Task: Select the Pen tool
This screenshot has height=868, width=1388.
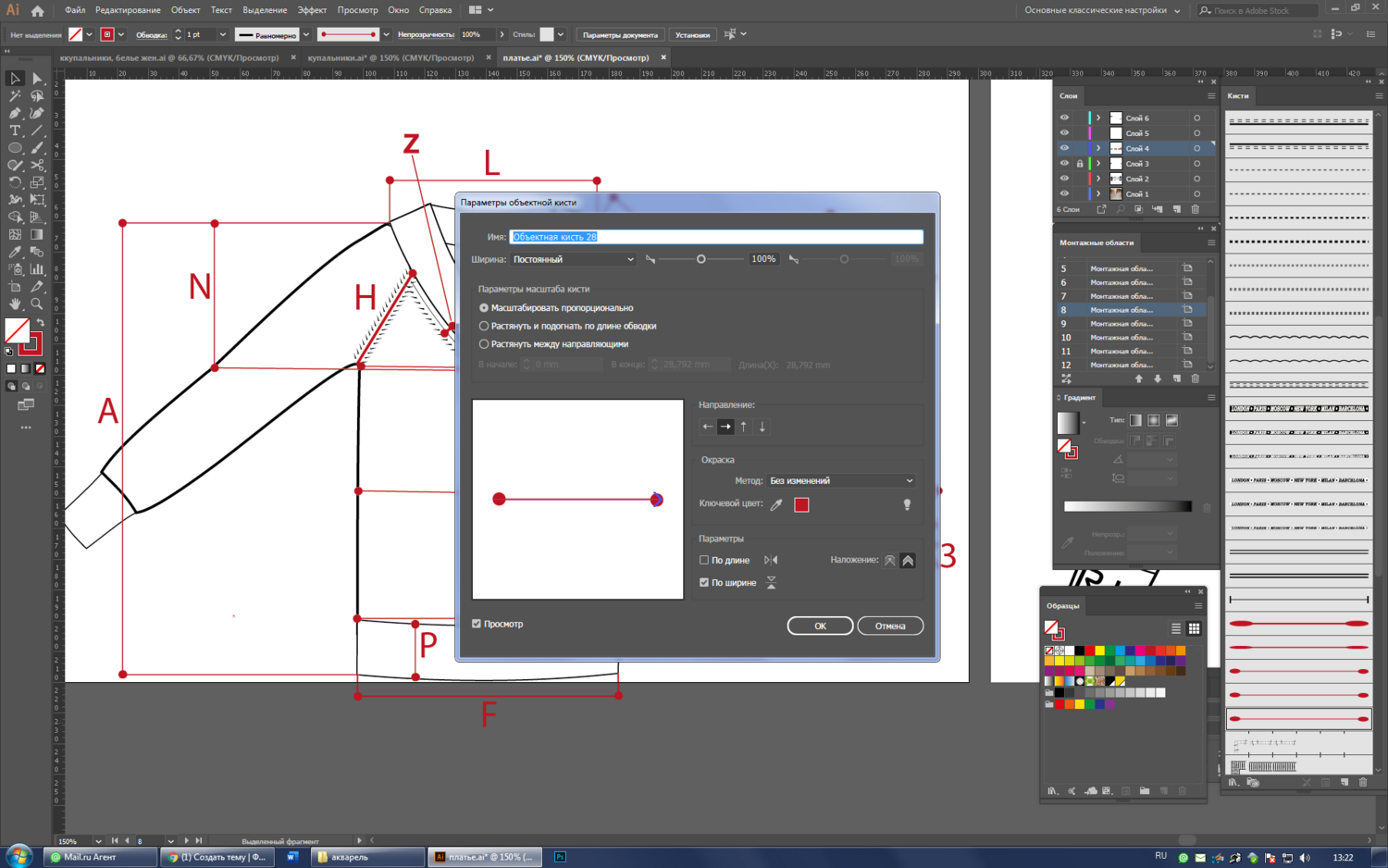Action: pos(15,113)
